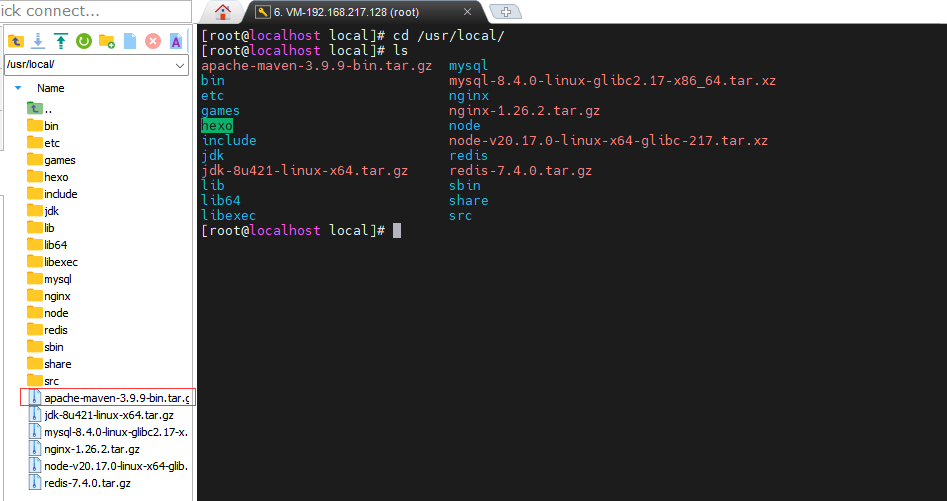
Task: Click share directory name in terminal output
Action: [x=469, y=200]
